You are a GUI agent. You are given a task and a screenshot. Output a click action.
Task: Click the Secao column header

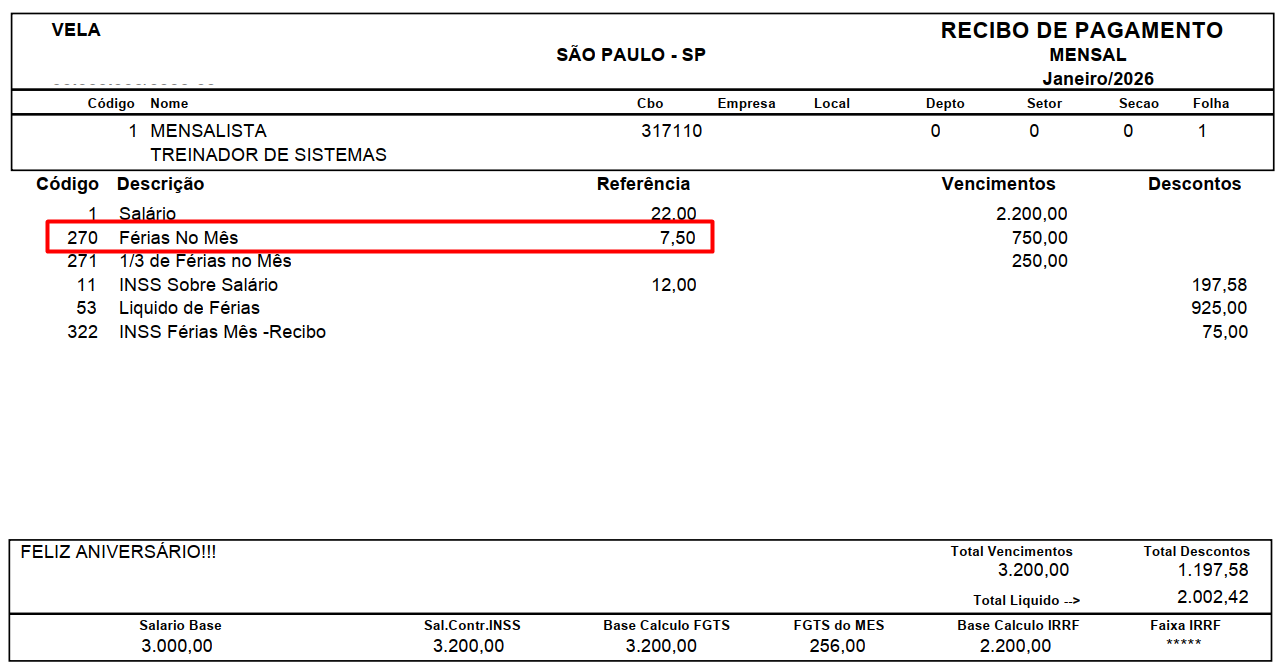1139,103
